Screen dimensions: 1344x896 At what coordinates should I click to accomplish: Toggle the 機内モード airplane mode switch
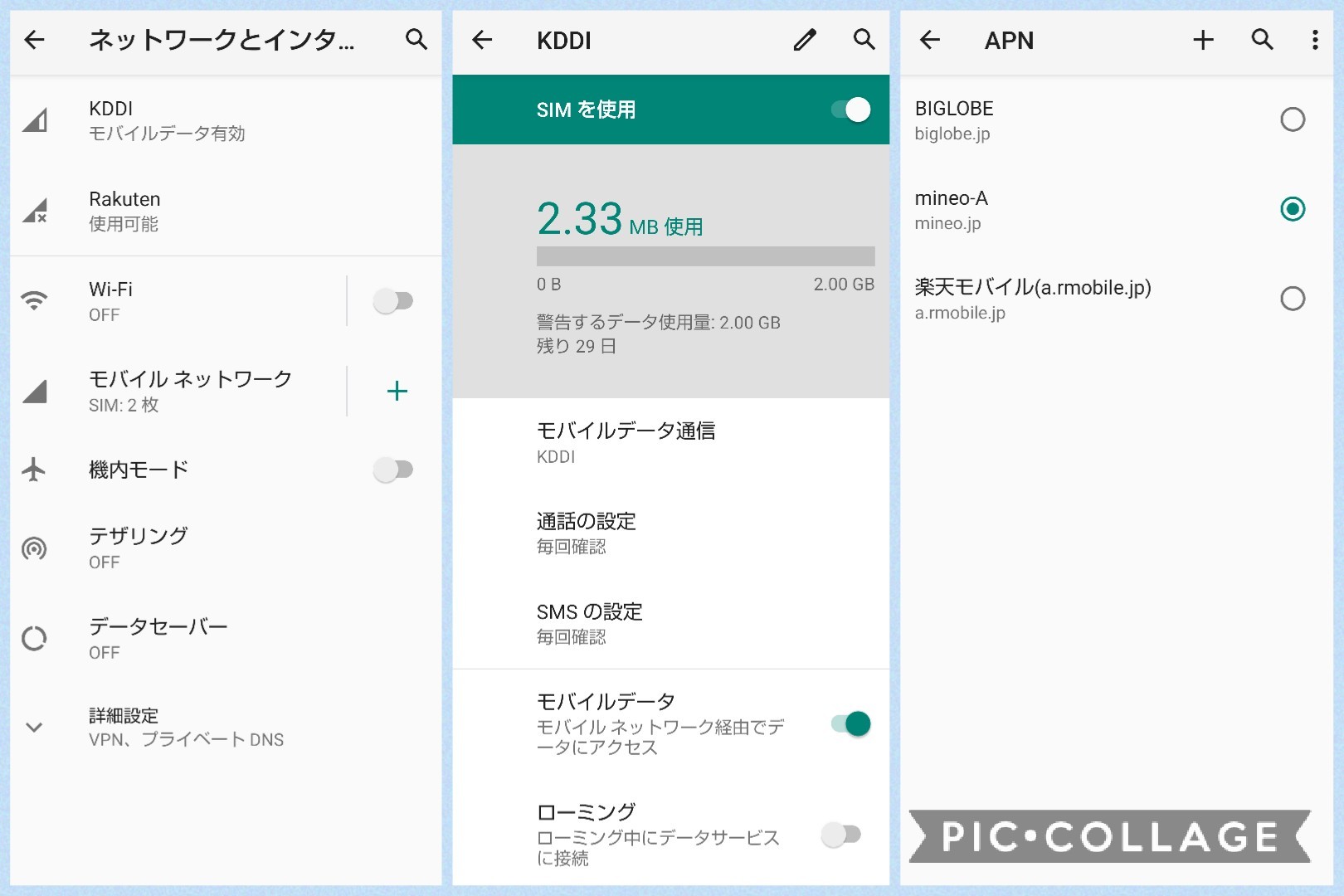coord(393,470)
